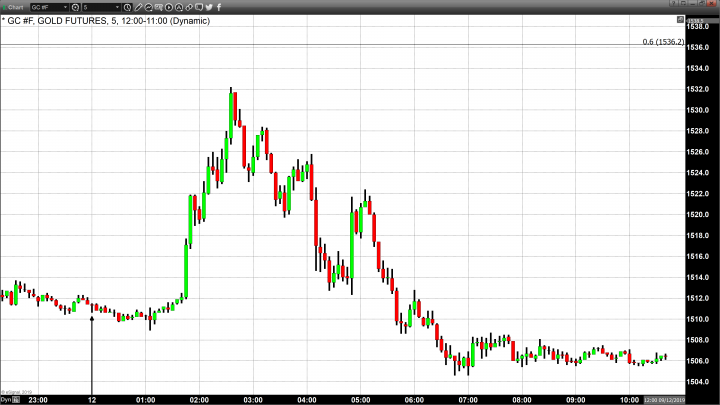Click the 05:00 time axis label

360,400
